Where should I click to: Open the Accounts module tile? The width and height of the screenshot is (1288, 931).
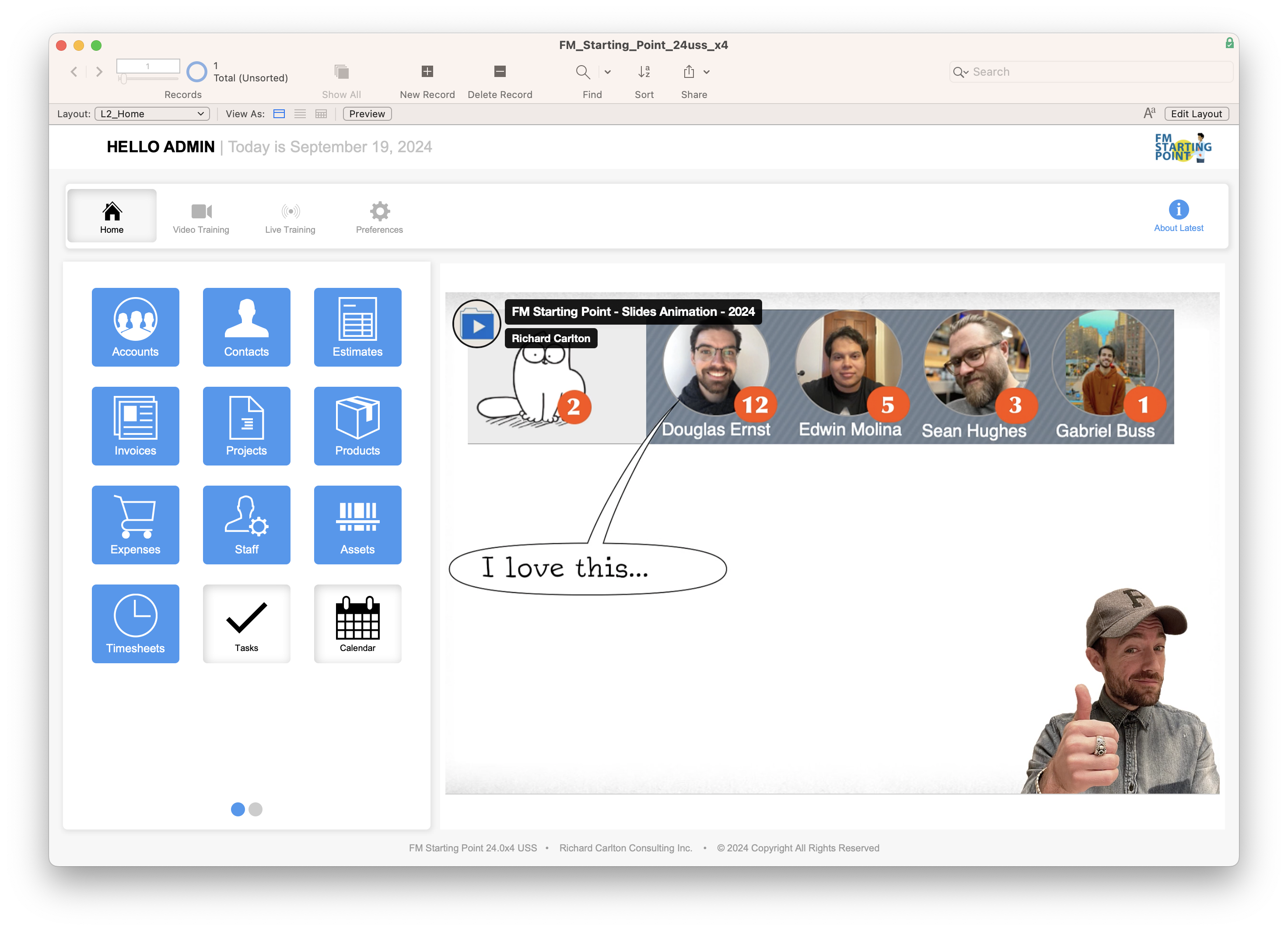[135, 327]
